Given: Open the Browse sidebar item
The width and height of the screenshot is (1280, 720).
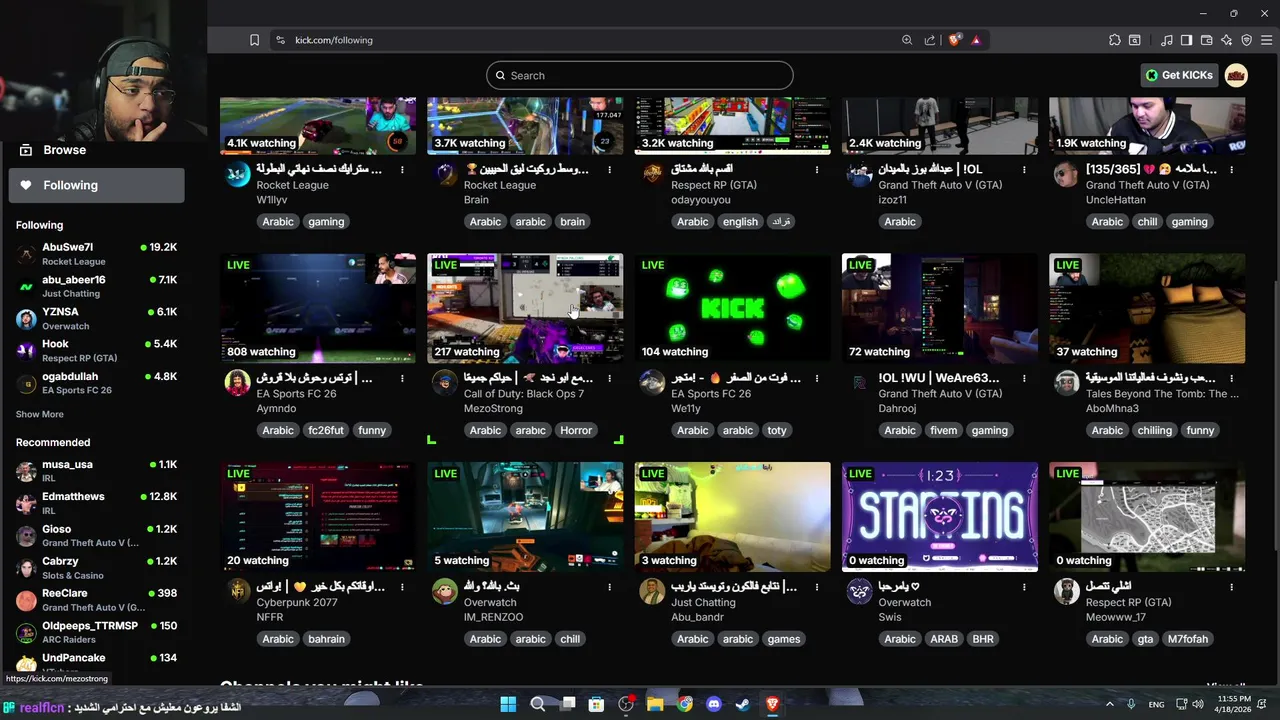Looking at the screenshot, I should 96,150.
